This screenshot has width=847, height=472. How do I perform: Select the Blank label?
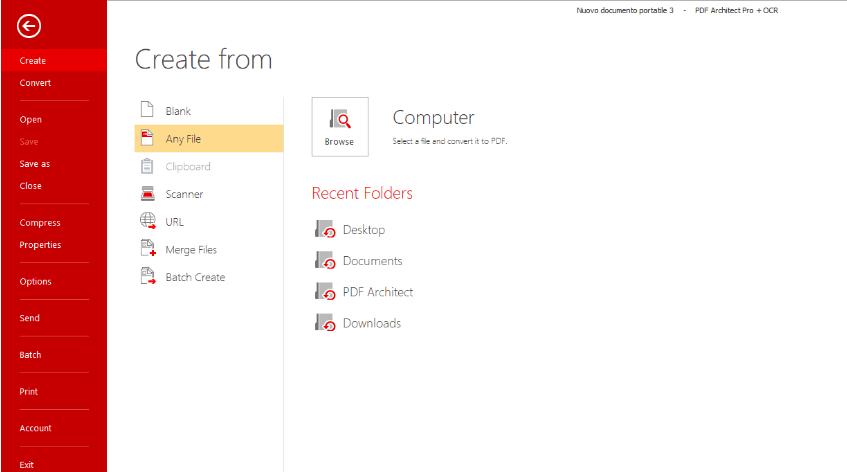[178, 111]
